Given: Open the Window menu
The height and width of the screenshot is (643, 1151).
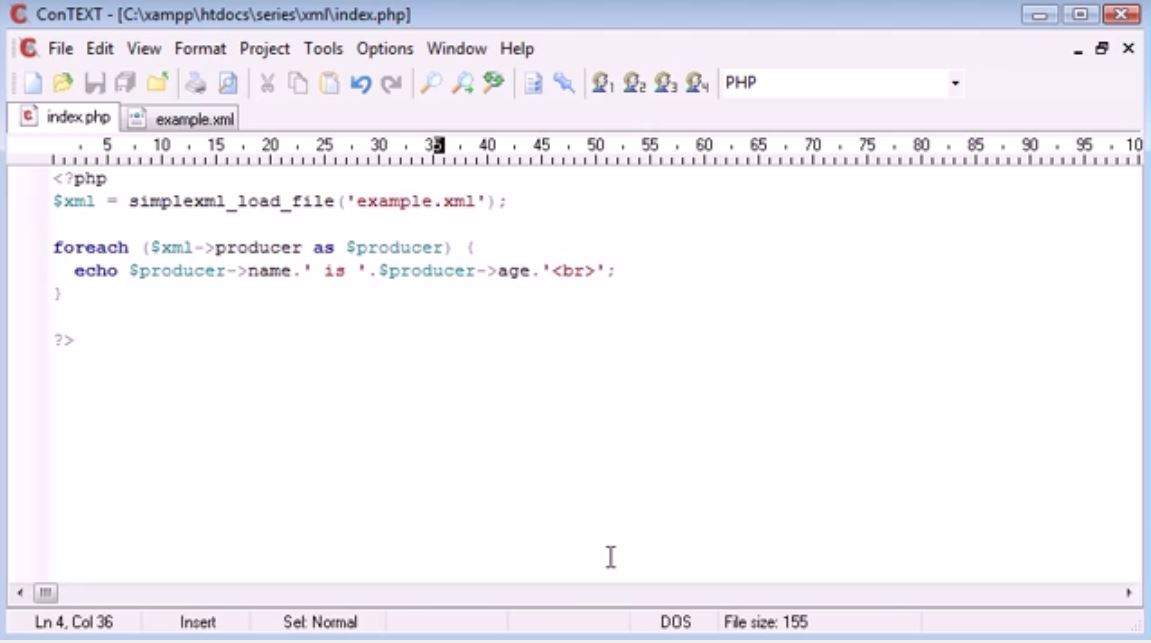Looking at the screenshot, I should coord(457,48).
